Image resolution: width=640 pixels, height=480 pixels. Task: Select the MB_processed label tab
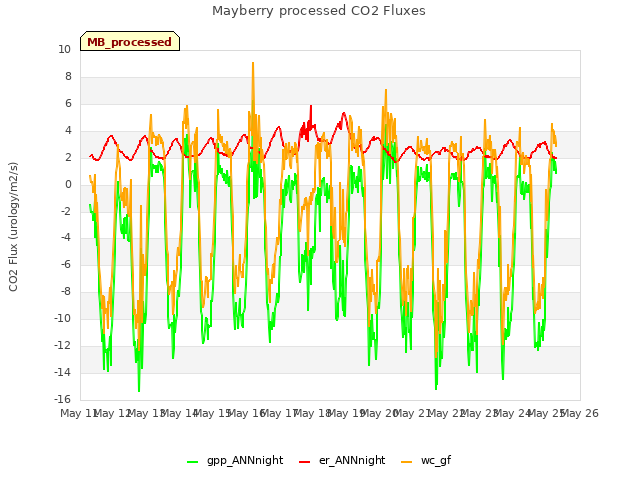(x=130, y=42)
